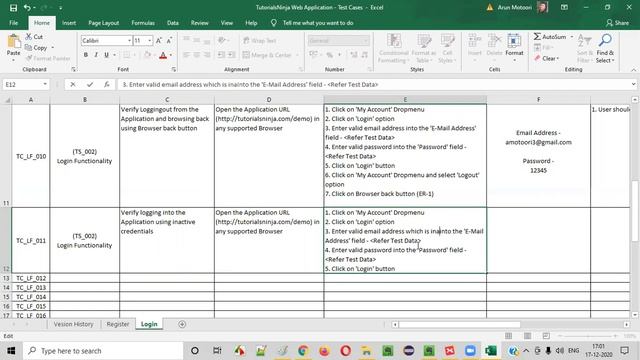Open Windows Start menu

[11, 351]
